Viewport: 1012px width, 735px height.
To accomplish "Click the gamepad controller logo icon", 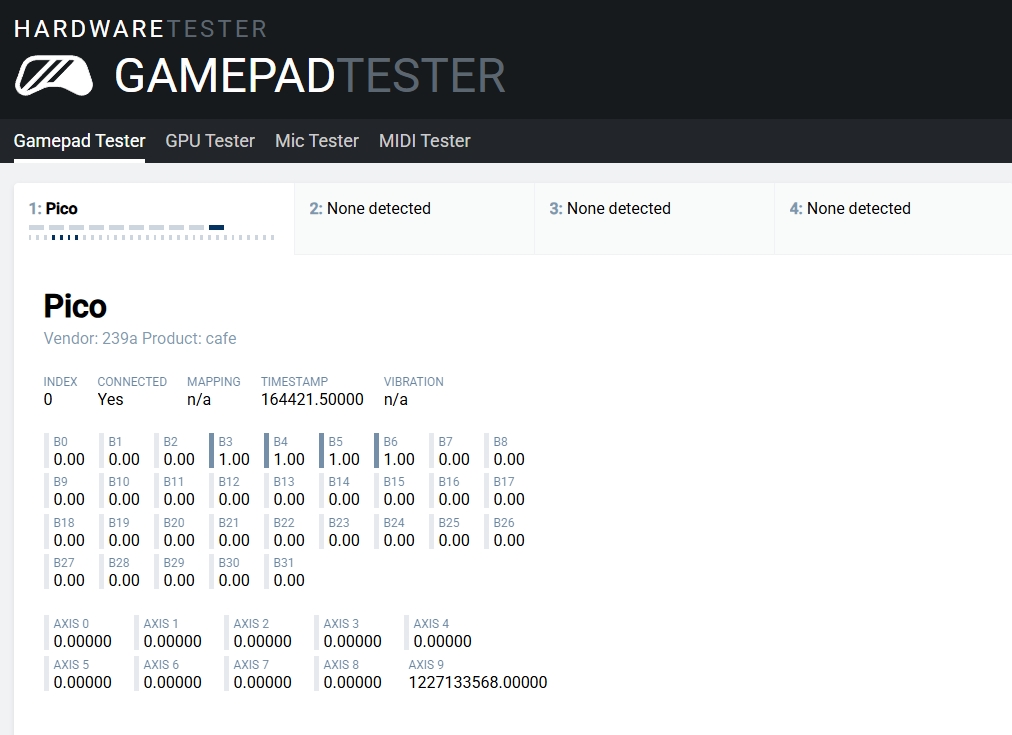I will (54, 76).
